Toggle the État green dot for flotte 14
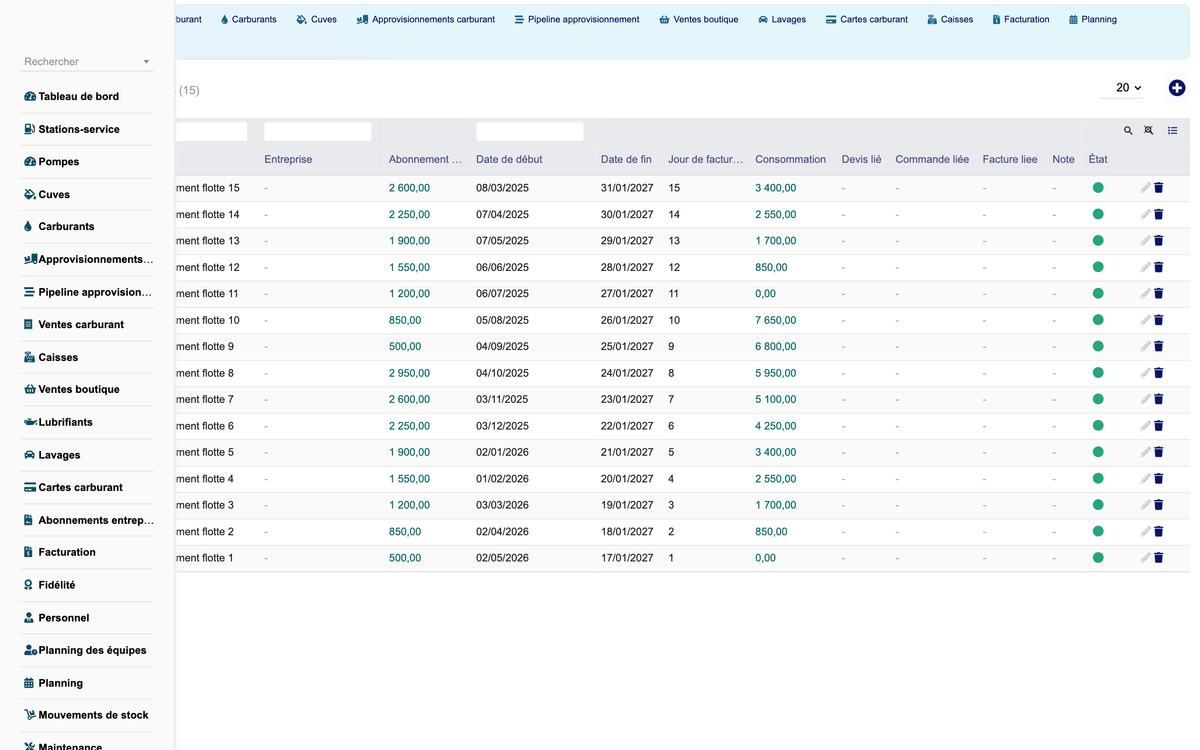The width and height of the screenshot is (1200, 750). click(1098, 214)
